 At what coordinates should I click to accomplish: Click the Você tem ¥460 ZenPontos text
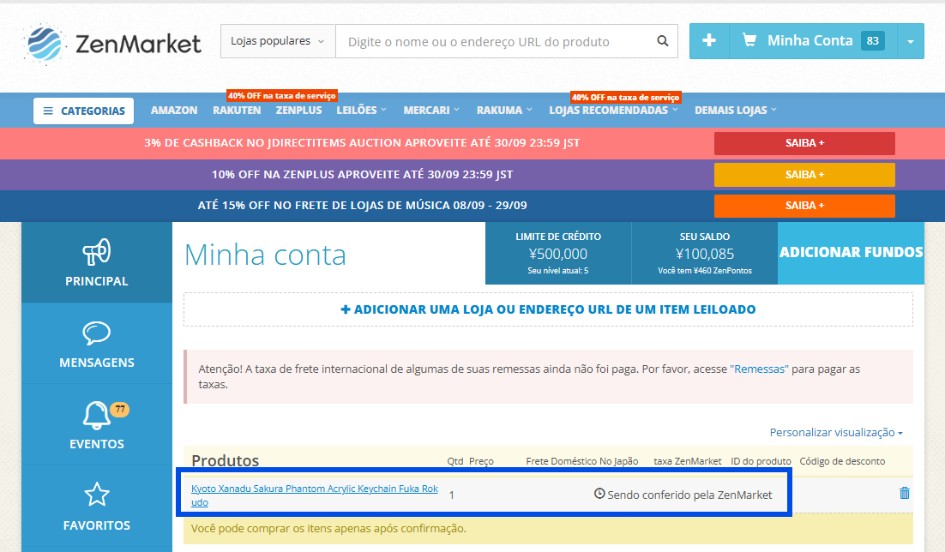click(x=705, y=271)
